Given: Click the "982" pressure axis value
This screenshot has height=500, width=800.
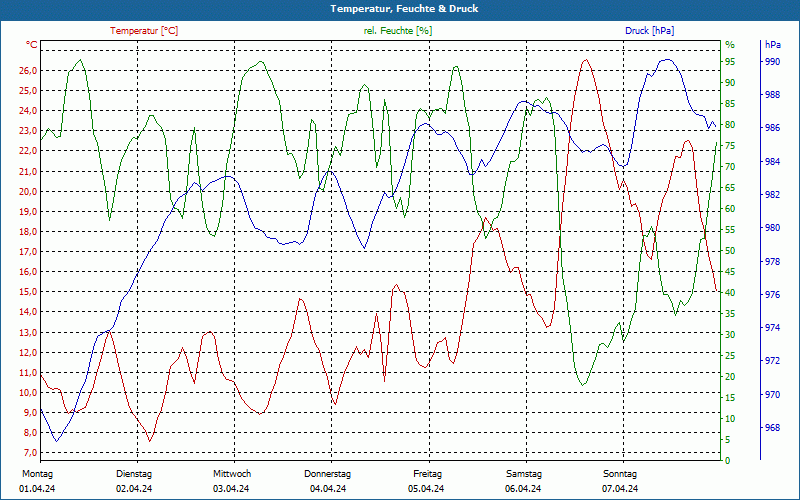Looking at the screenshot, I should tap(772, 195).
